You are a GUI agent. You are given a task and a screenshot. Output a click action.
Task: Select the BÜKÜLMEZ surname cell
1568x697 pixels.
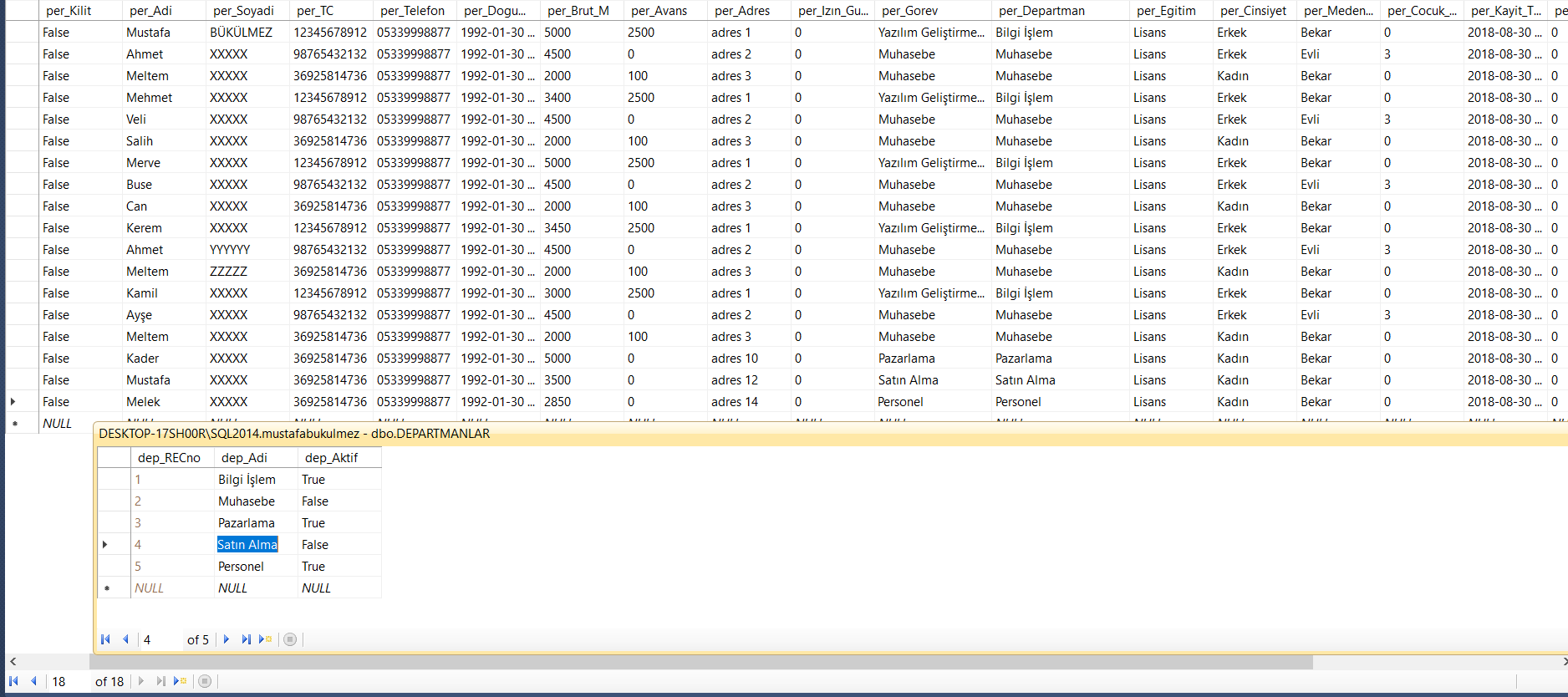[x=242, y=33]
